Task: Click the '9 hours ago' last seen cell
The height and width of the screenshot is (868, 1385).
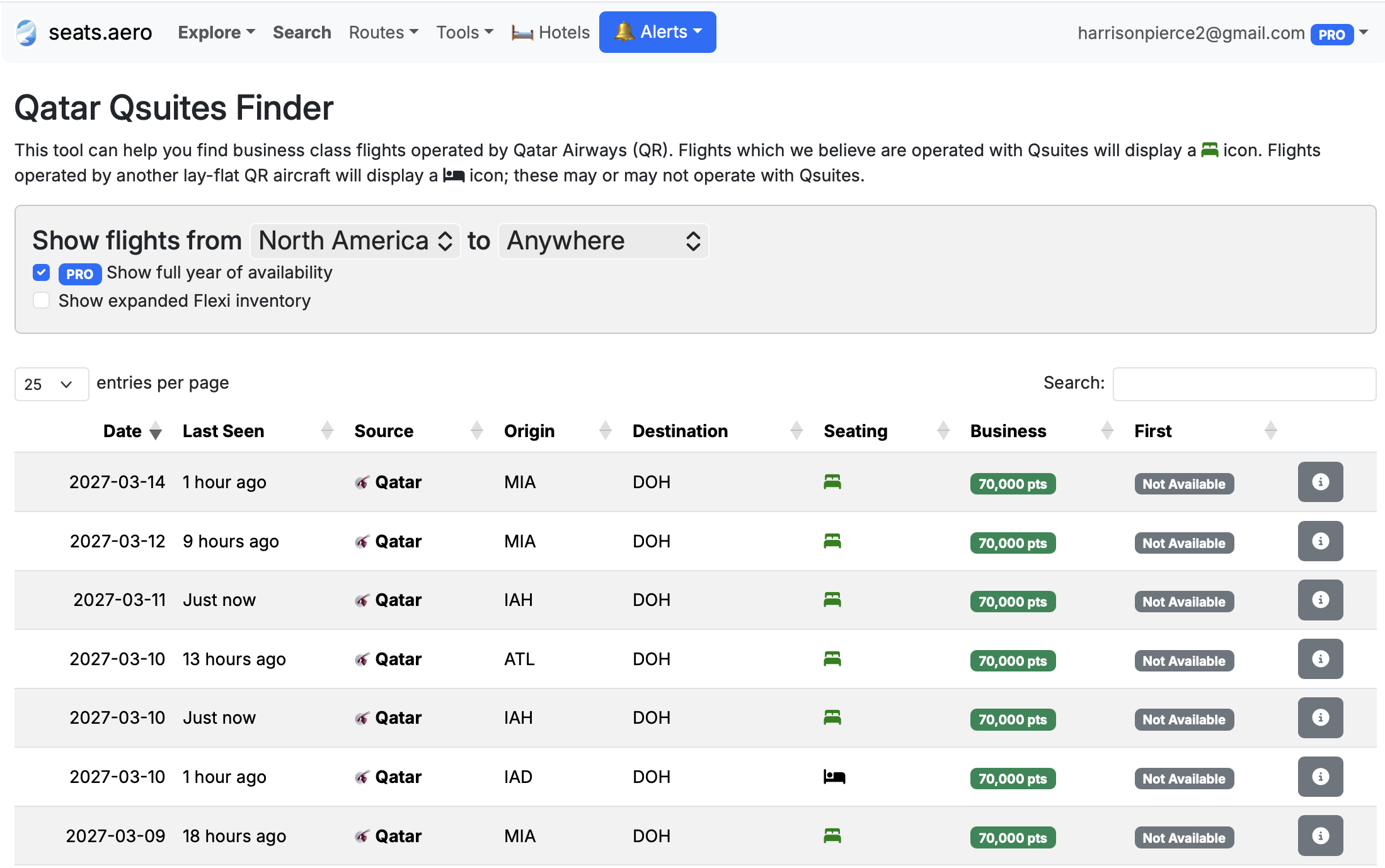Action: click(x=231, y=541)
